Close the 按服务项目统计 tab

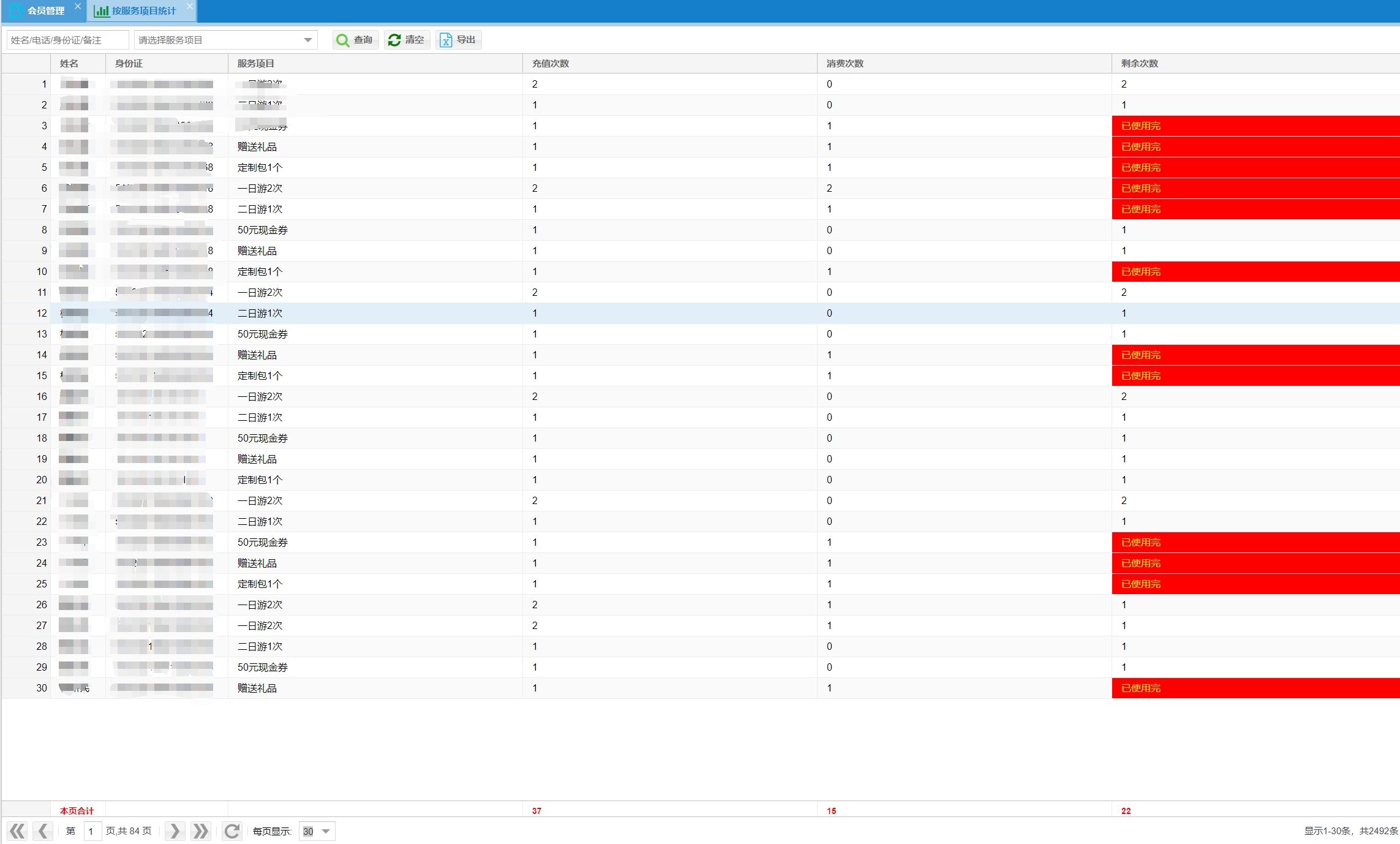(190, 6)
